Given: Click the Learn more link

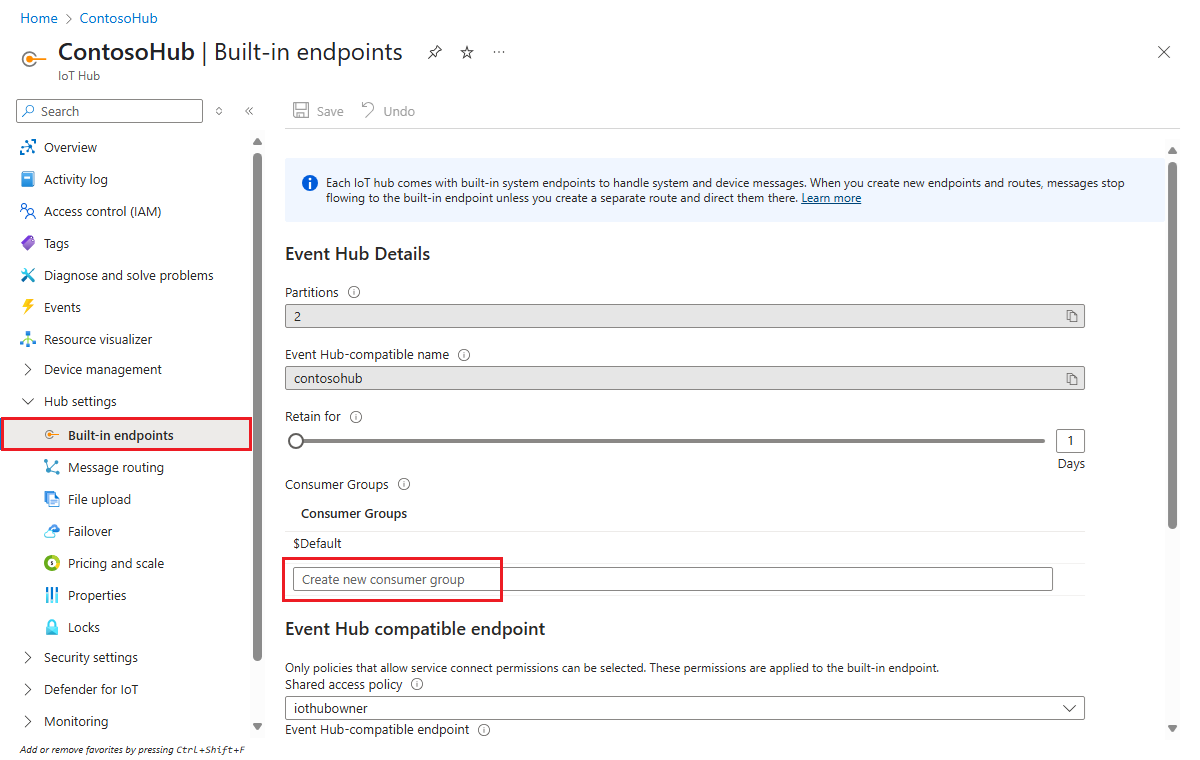Looking at the screenshot, I should point(831,197).
